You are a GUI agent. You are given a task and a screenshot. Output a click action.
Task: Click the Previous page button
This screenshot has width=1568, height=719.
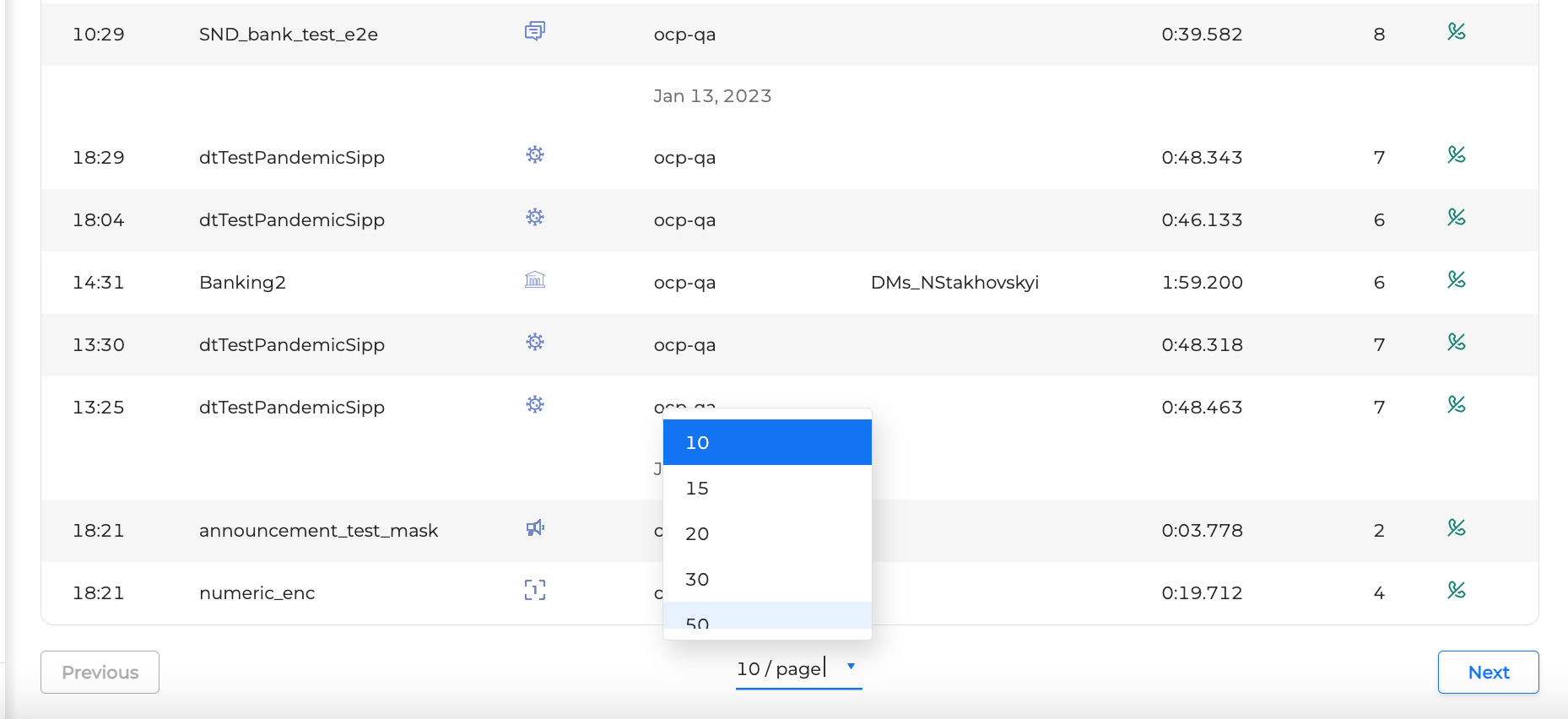tap(100, 673)
